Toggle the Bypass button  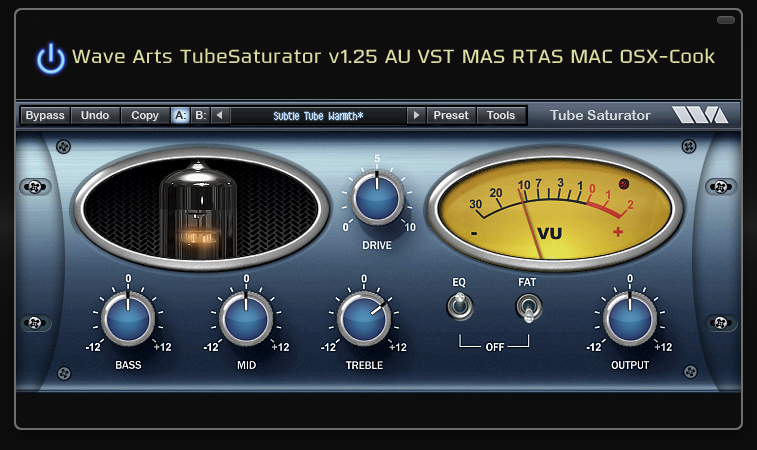[x=45, y=115]
